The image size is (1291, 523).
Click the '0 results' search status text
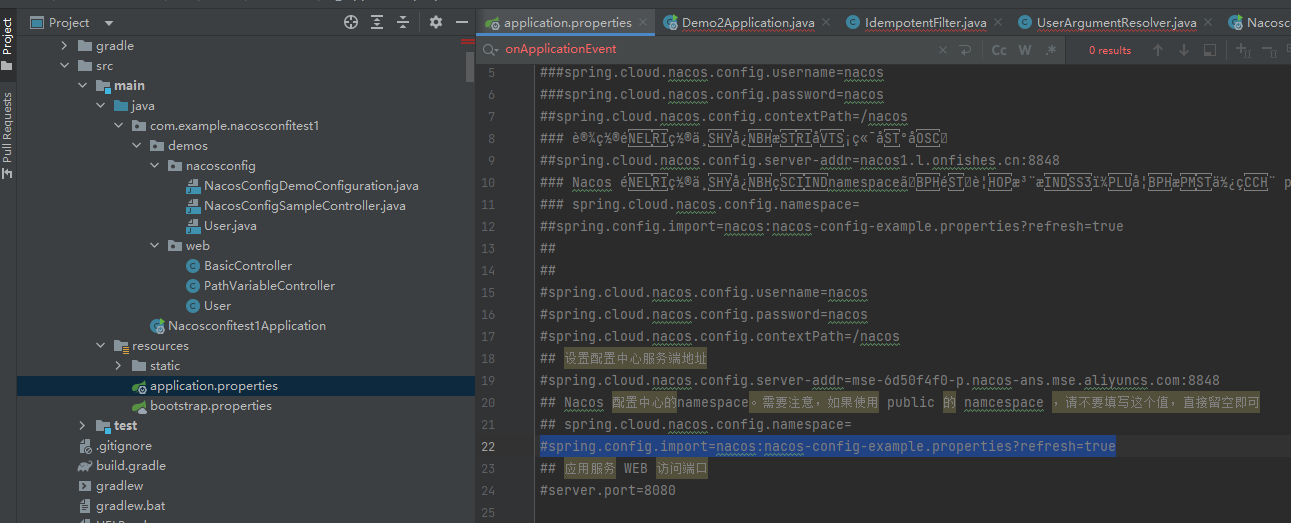[x=1110, y=50]
